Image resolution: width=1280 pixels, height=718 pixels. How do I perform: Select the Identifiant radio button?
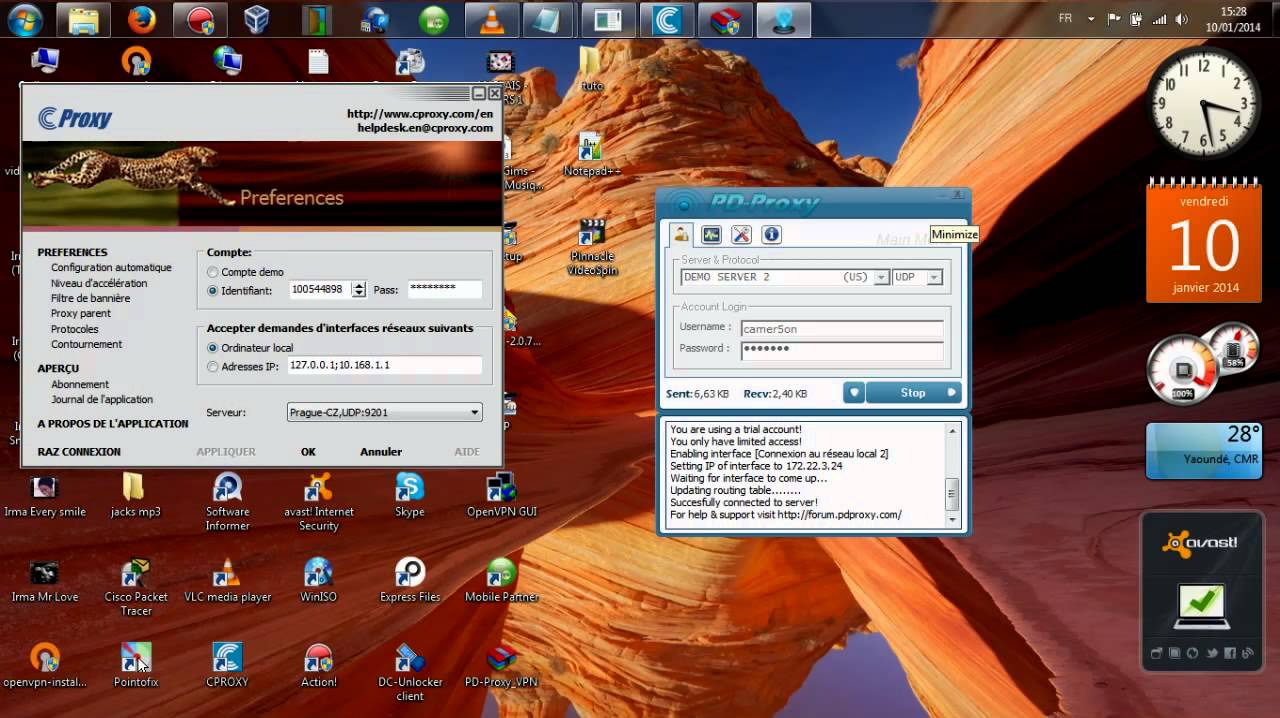[212, 291]
